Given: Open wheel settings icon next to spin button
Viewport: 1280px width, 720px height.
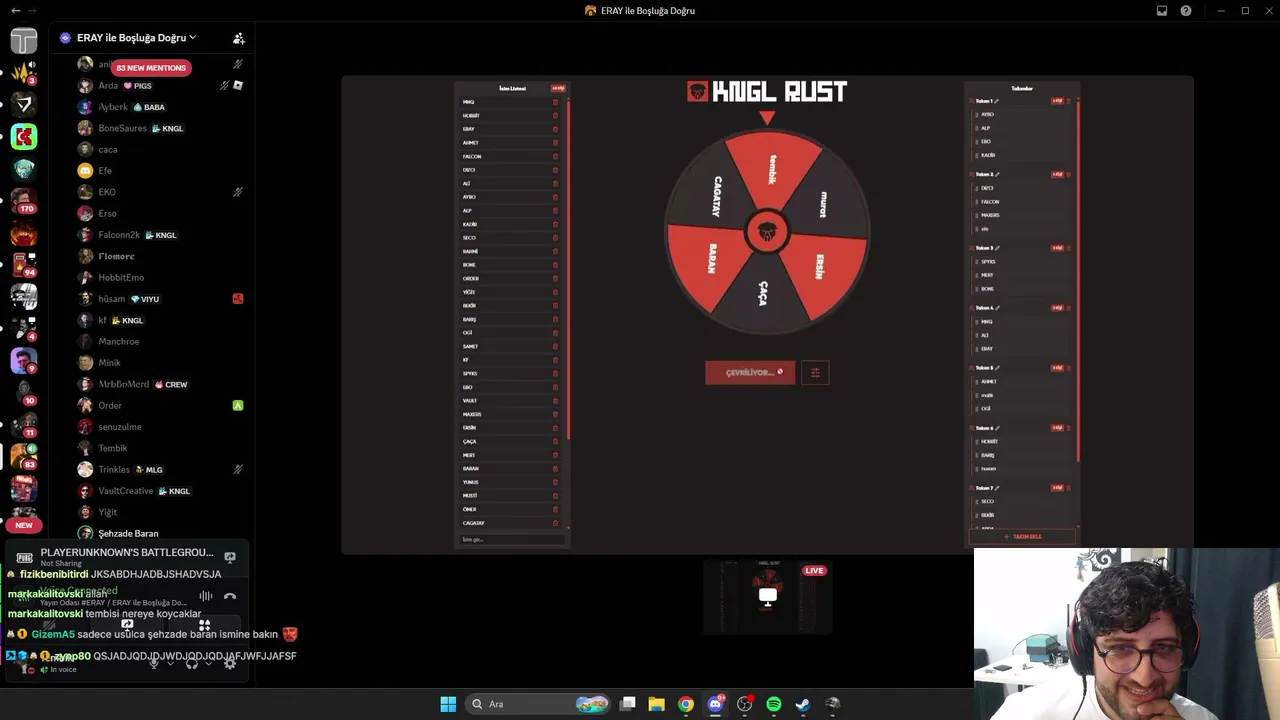Looking at the screenshot, I should coord(815,373).
